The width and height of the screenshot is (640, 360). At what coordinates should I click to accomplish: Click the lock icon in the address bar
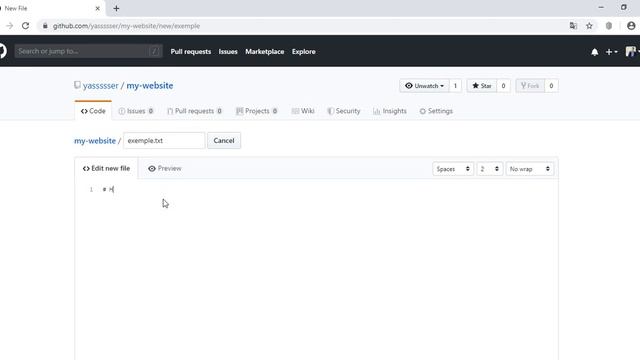[x=45, y=26]
